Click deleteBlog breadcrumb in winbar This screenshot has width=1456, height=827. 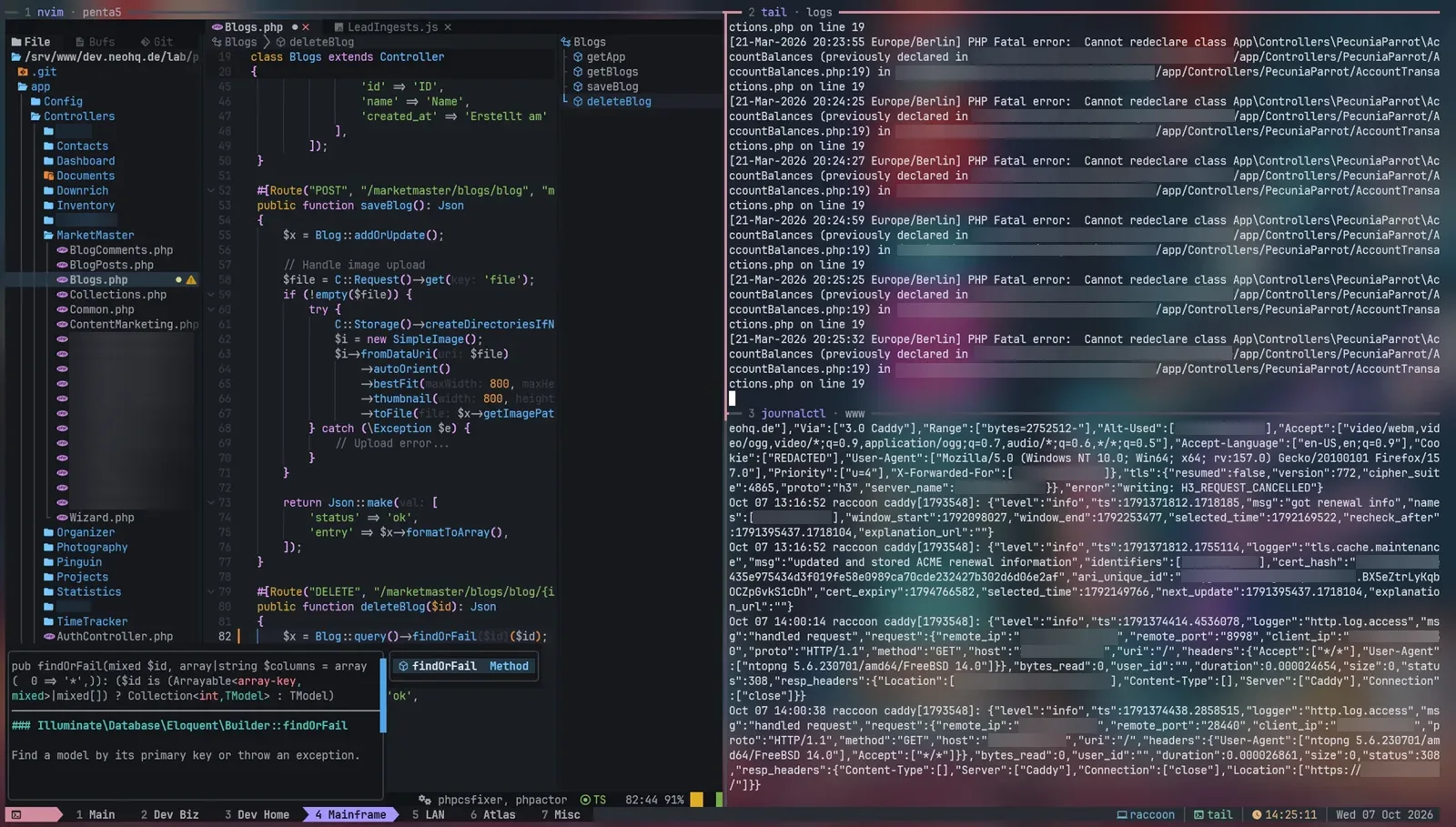point(316,42)
